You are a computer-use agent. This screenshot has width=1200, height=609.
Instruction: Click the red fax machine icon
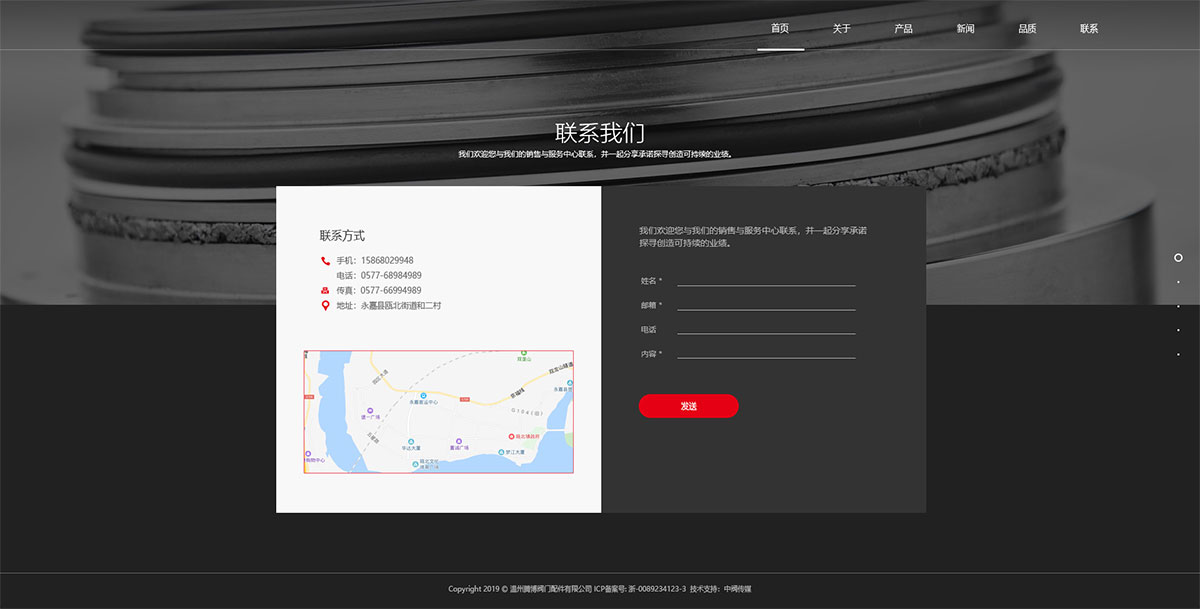325,291
